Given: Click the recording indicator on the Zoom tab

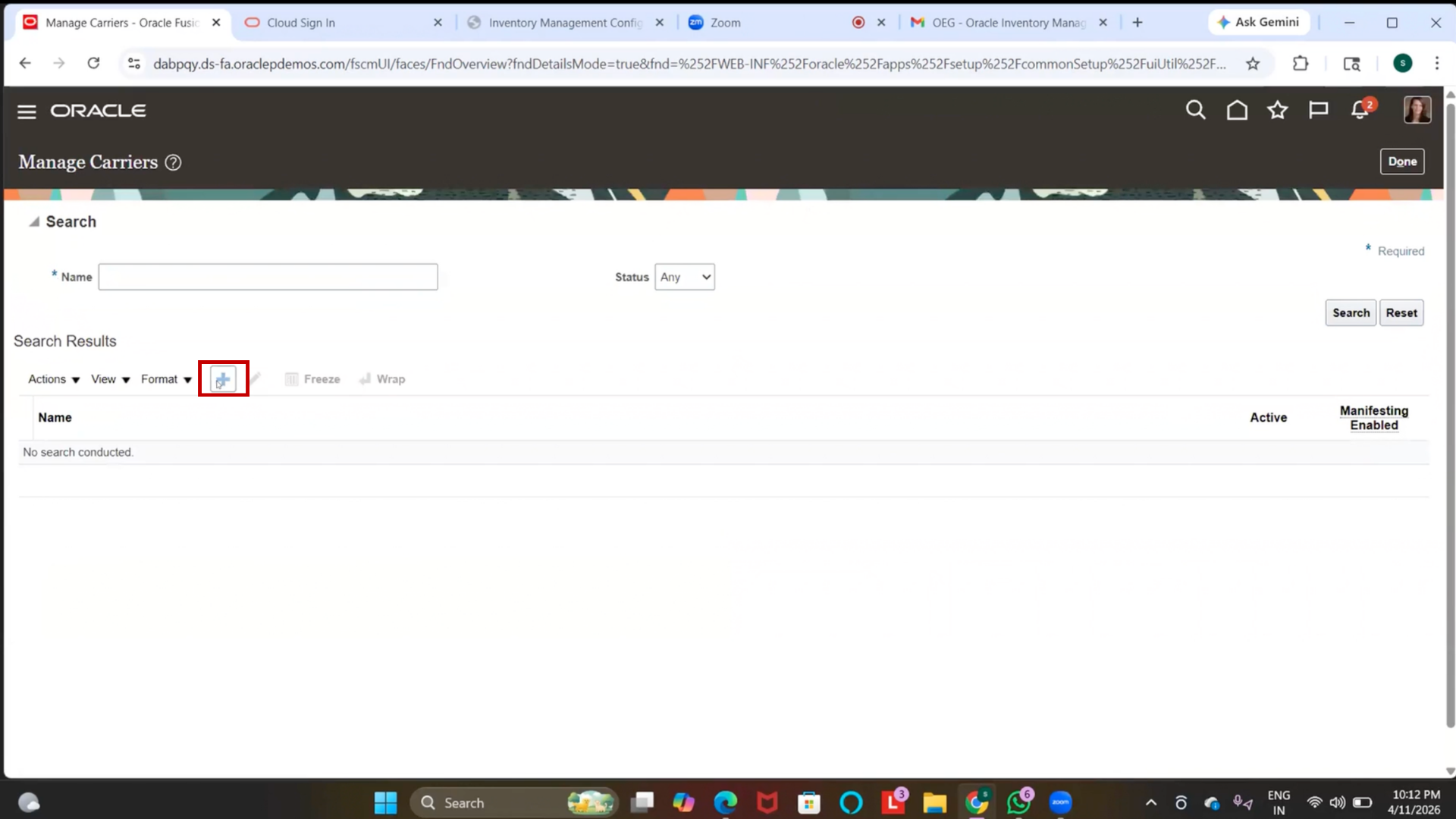Looking at the screenshot, I should 858,23.
